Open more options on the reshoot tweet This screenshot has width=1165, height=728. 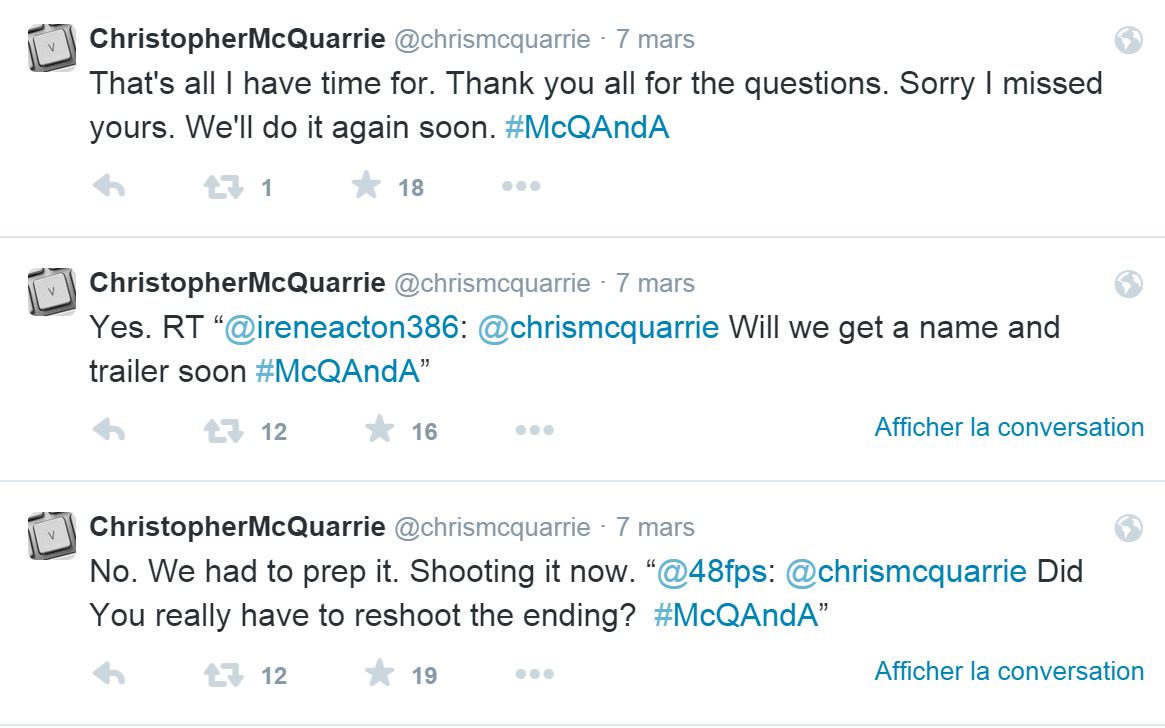(x=534, y=674)
